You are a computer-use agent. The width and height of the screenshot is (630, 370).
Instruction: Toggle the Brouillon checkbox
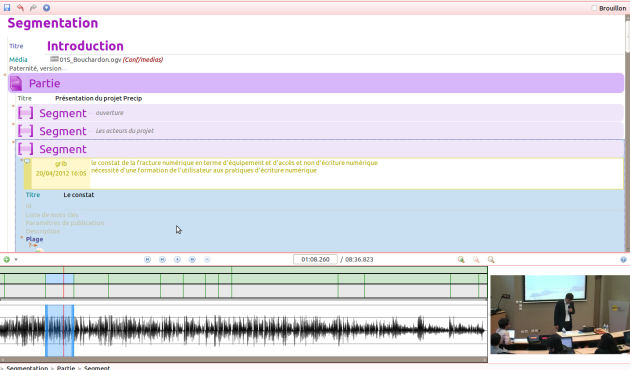[x=594, y=8]
